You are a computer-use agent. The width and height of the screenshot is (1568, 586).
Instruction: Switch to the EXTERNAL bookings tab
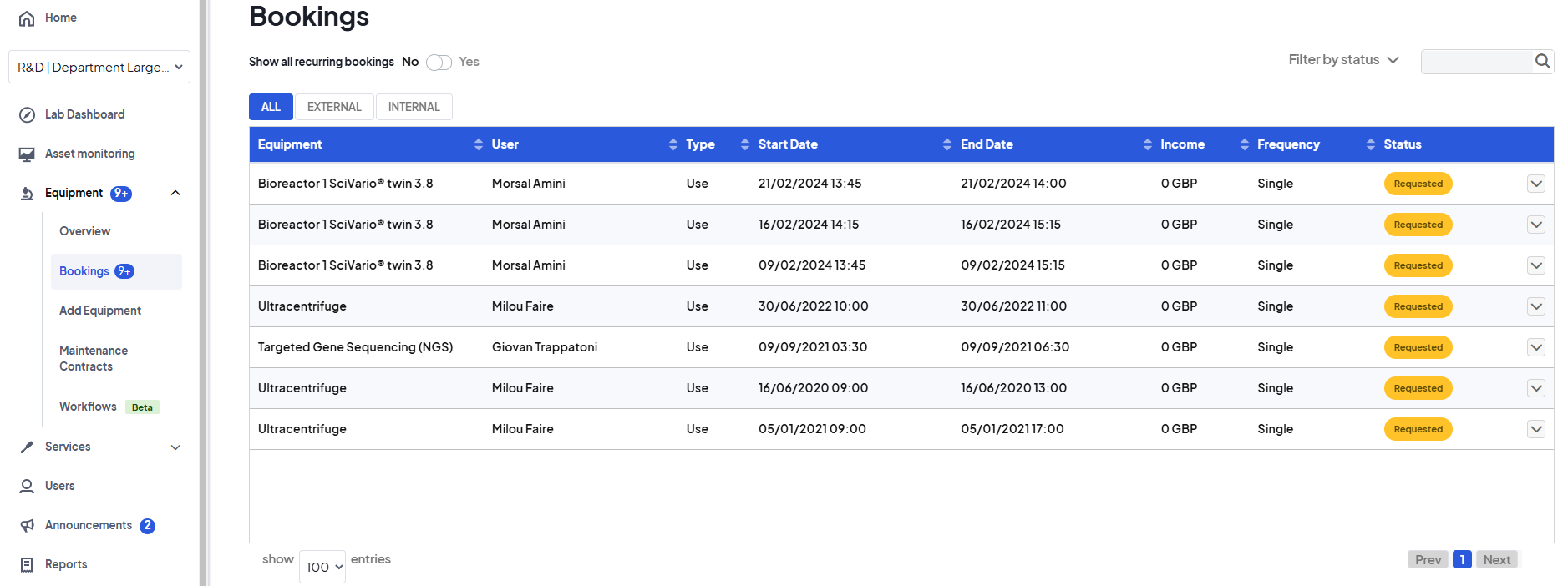(x=334, y=107)
